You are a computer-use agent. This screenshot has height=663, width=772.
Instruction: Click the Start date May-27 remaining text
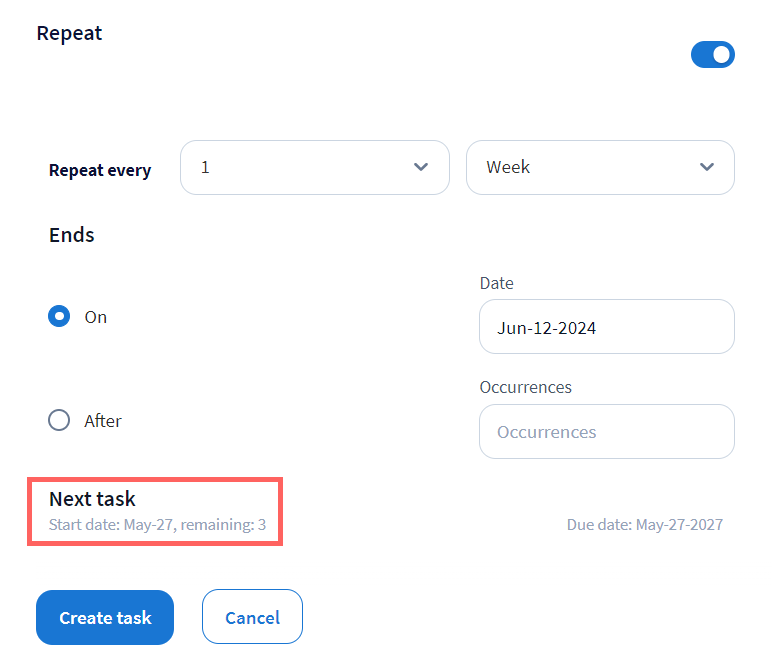click(x=157, y=524)
